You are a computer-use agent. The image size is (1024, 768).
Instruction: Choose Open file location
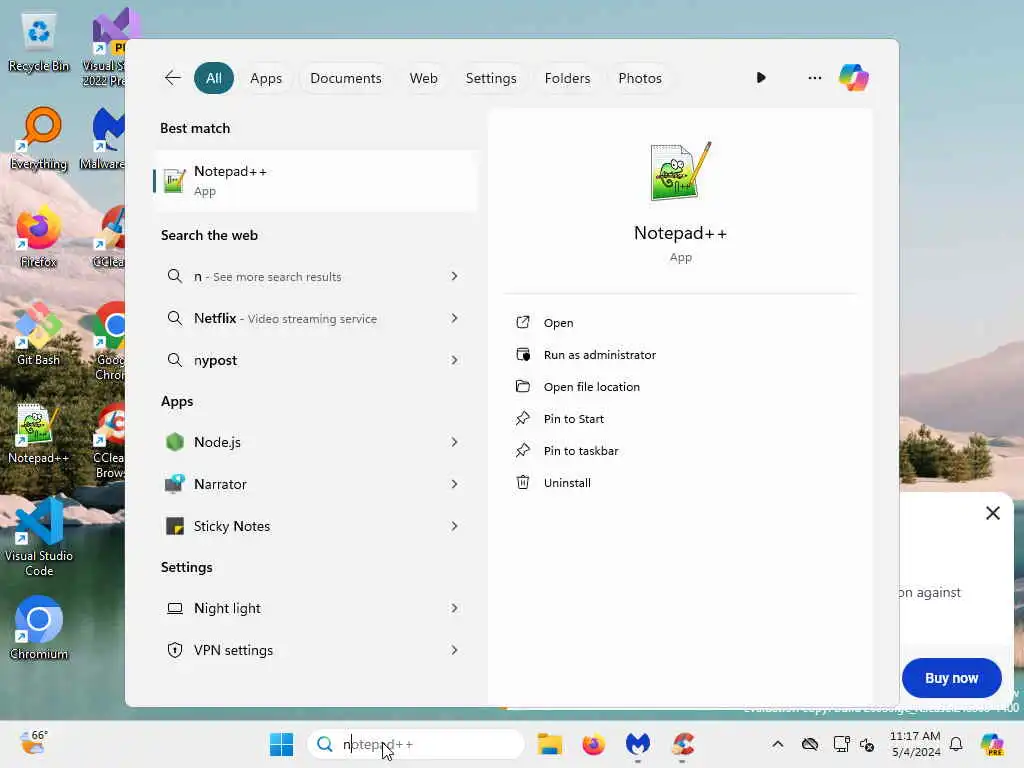(680, 387)
